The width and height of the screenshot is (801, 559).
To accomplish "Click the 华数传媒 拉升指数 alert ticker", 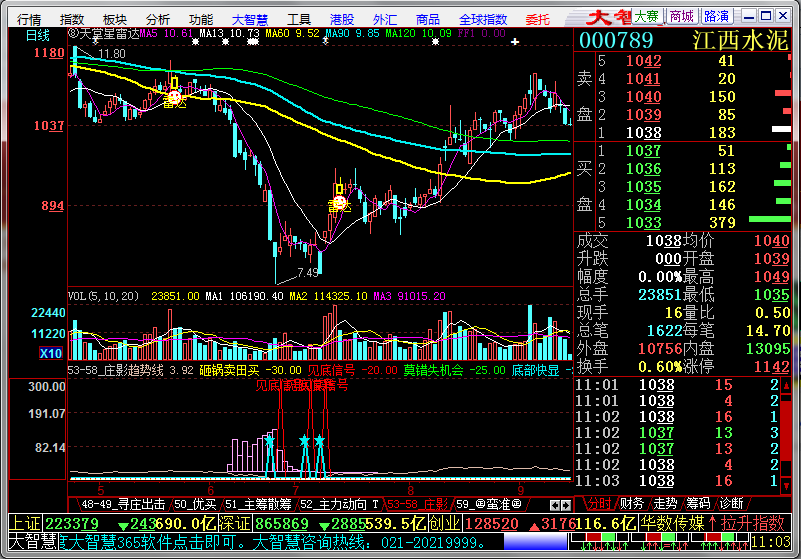I will 713,524.
